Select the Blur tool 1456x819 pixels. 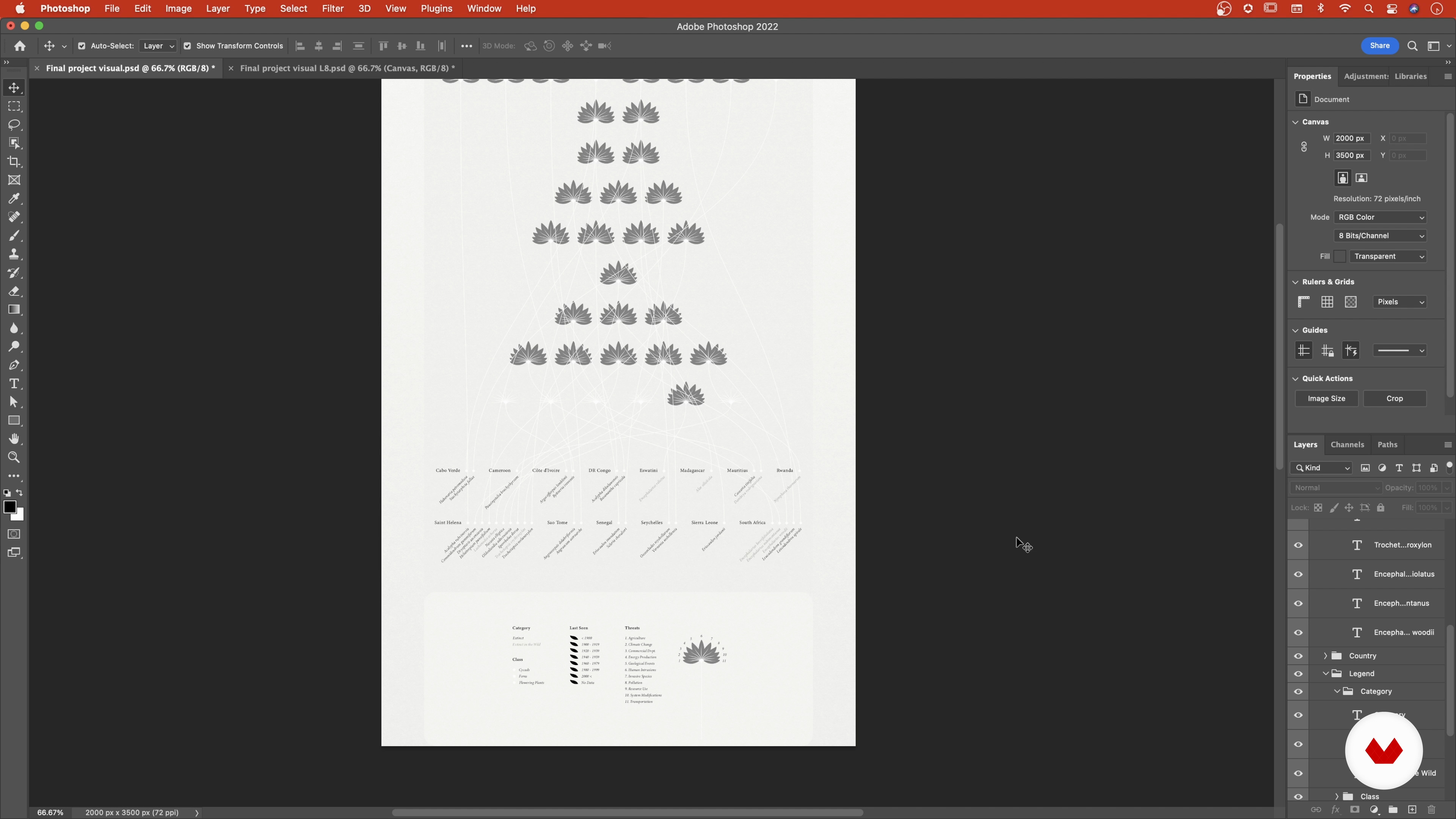point(14,328)
